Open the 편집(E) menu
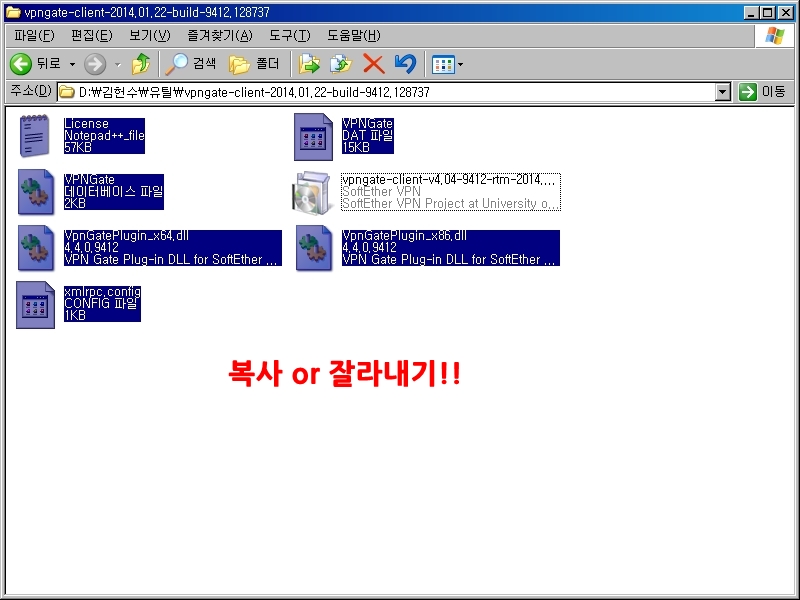Image resolution: width=800 pixels, height=600 pixels. (92, 35)
